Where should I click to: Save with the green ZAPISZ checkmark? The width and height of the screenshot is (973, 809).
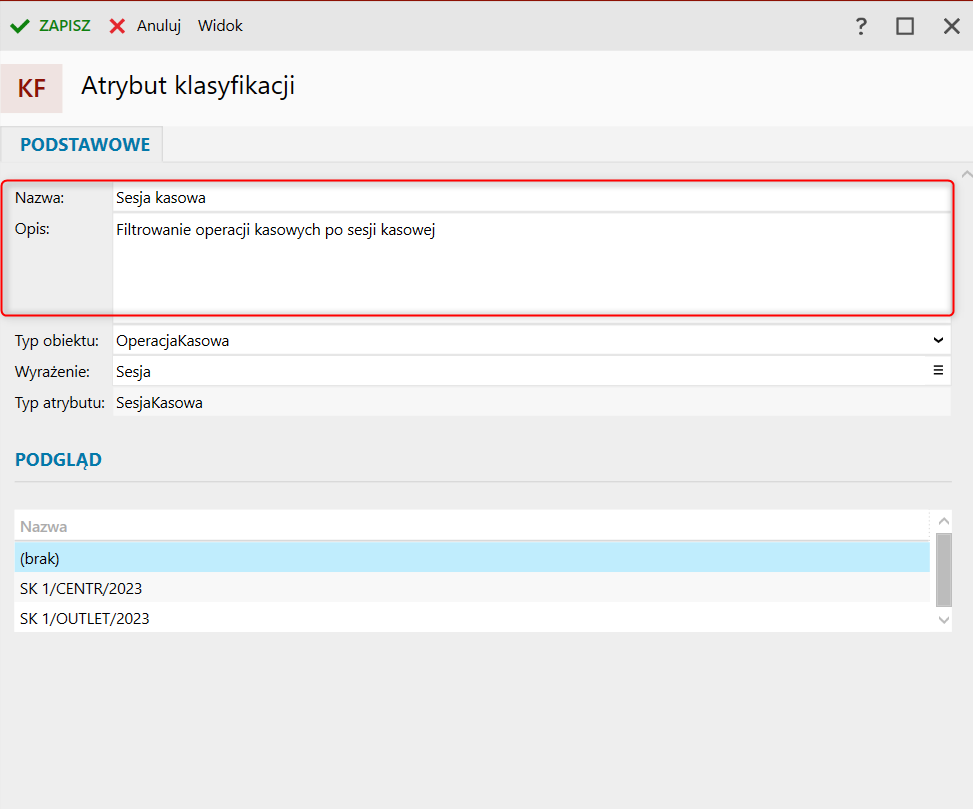50,26
